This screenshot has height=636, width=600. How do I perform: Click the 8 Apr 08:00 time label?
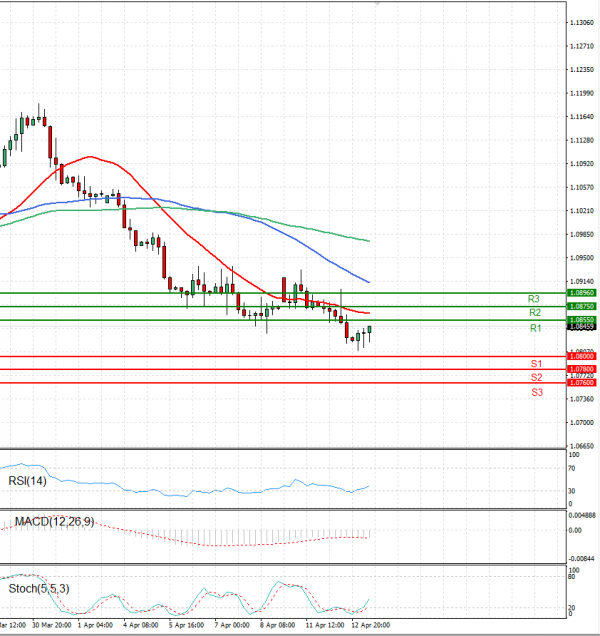pyautogui.click(x=277, y=625)
